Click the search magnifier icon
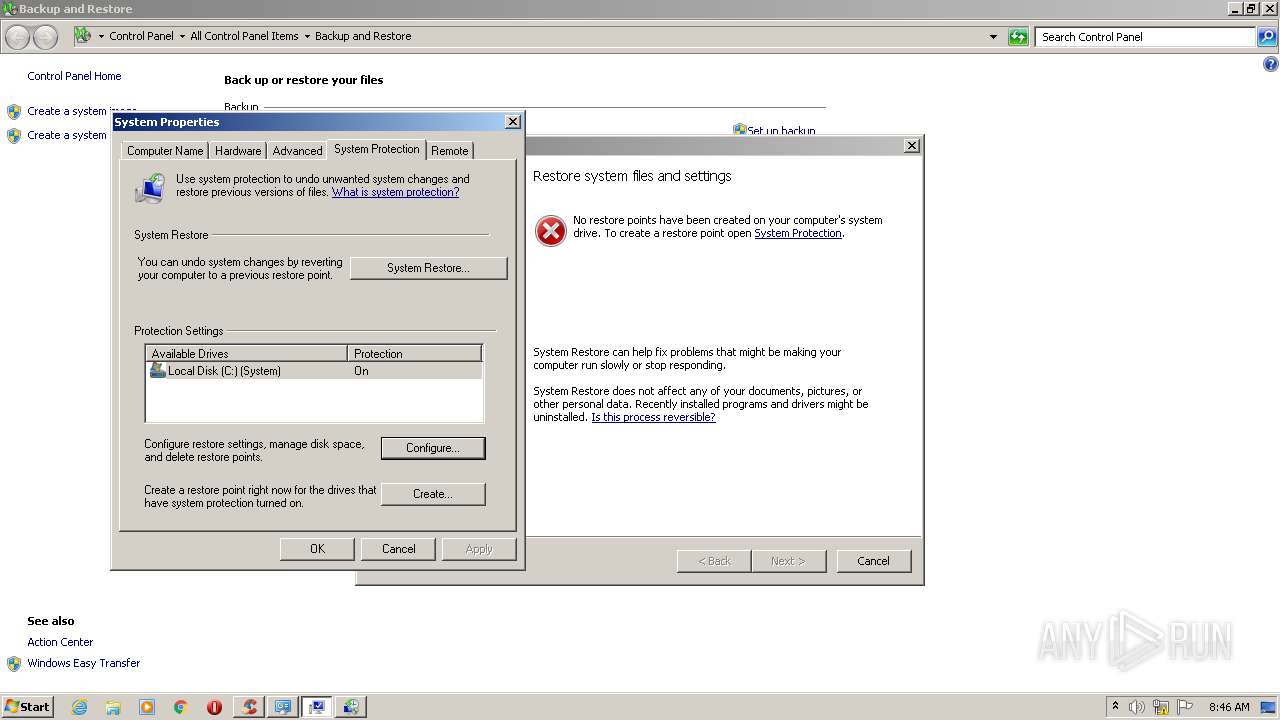Screen dimensions: 1280x720 (x=1267, y=37)
